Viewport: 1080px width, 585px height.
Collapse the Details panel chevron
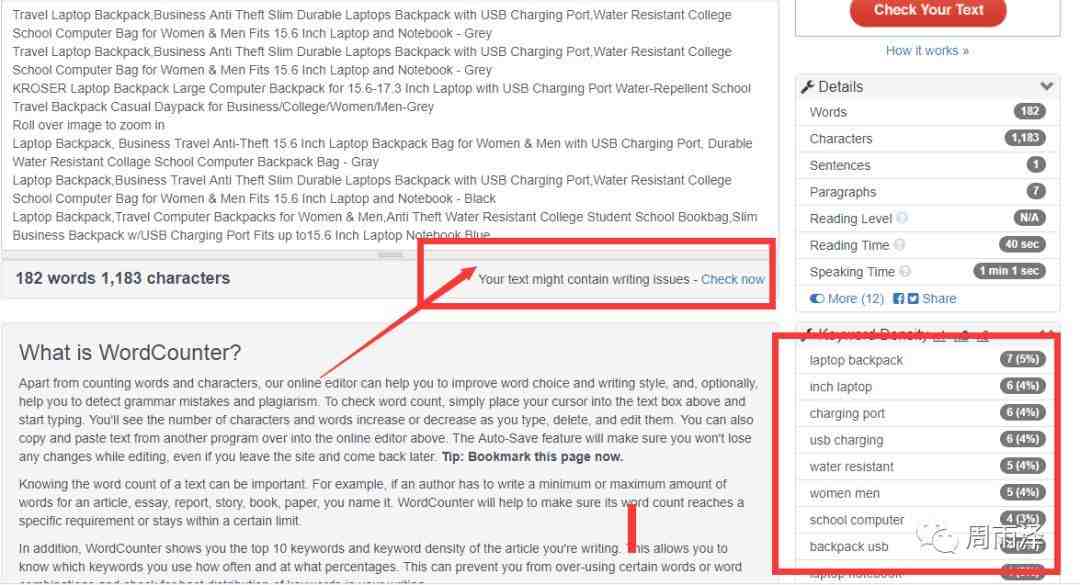1046,86
